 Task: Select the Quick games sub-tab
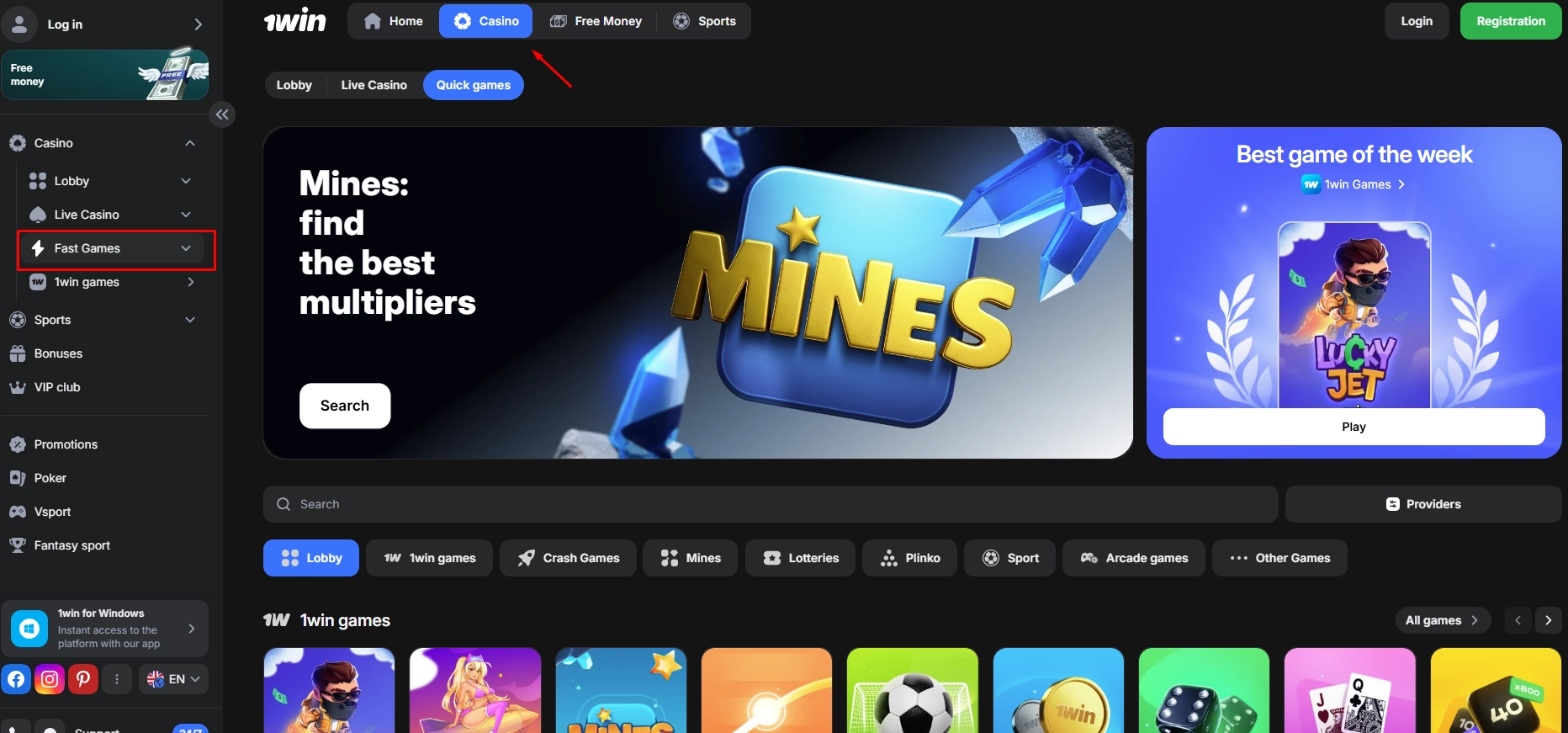click(474, 85)
